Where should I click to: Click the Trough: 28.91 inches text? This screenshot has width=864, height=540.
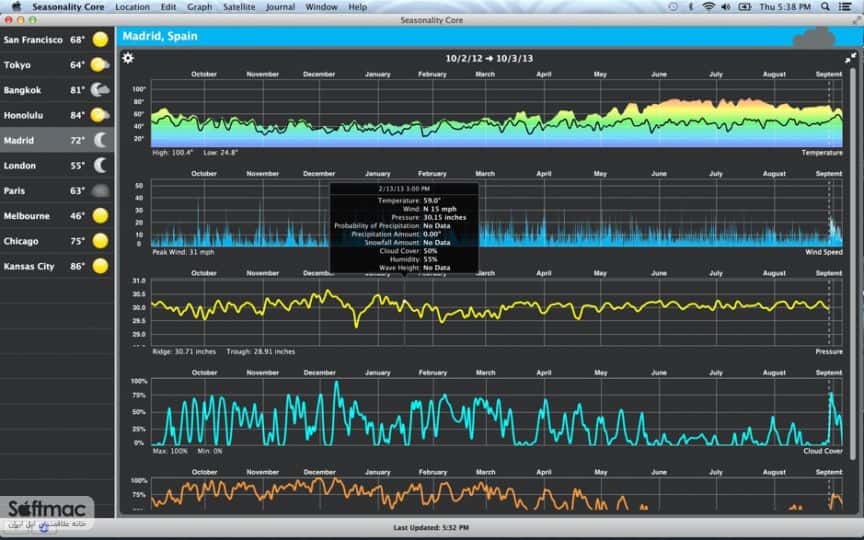click(261, 352)
